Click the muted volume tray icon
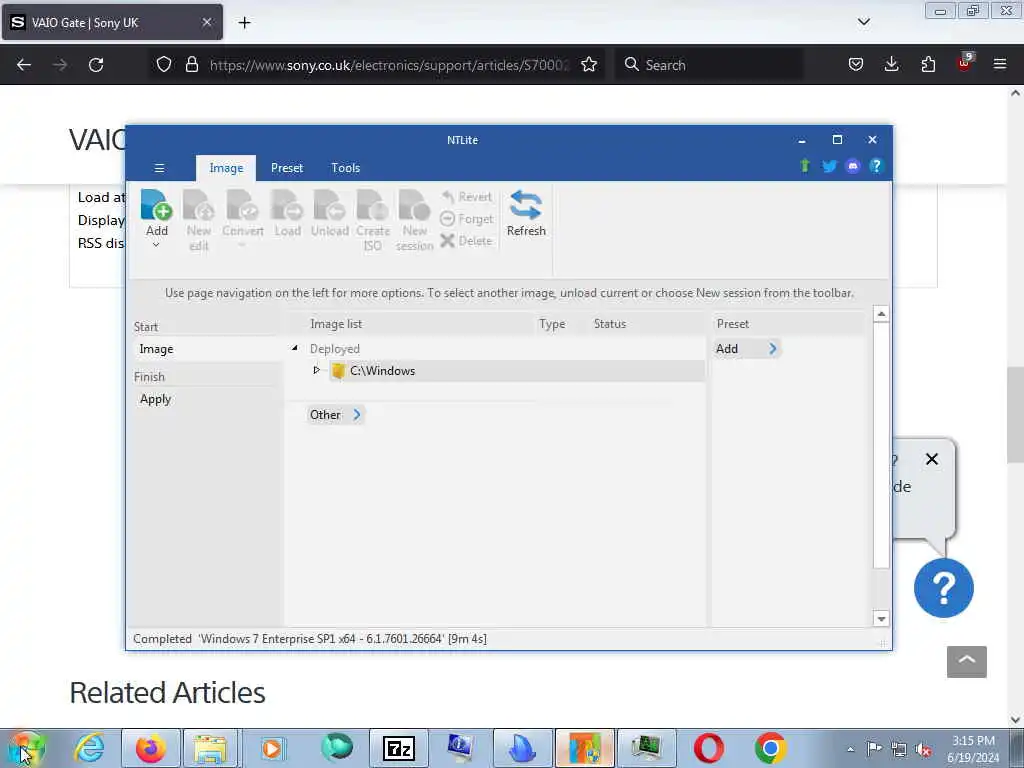1024x768 pixels. click(923, 749)
